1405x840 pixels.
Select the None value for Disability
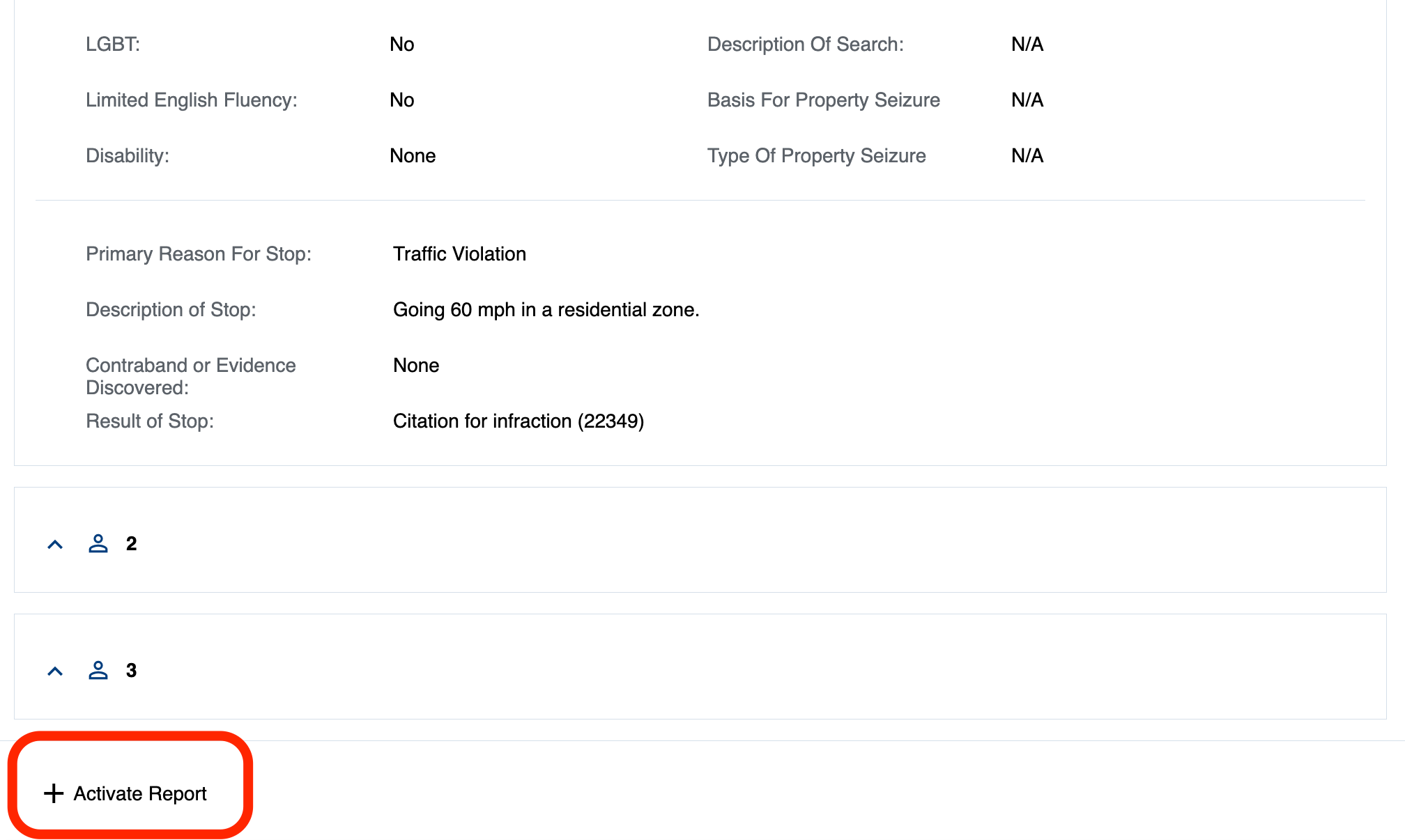413,155
